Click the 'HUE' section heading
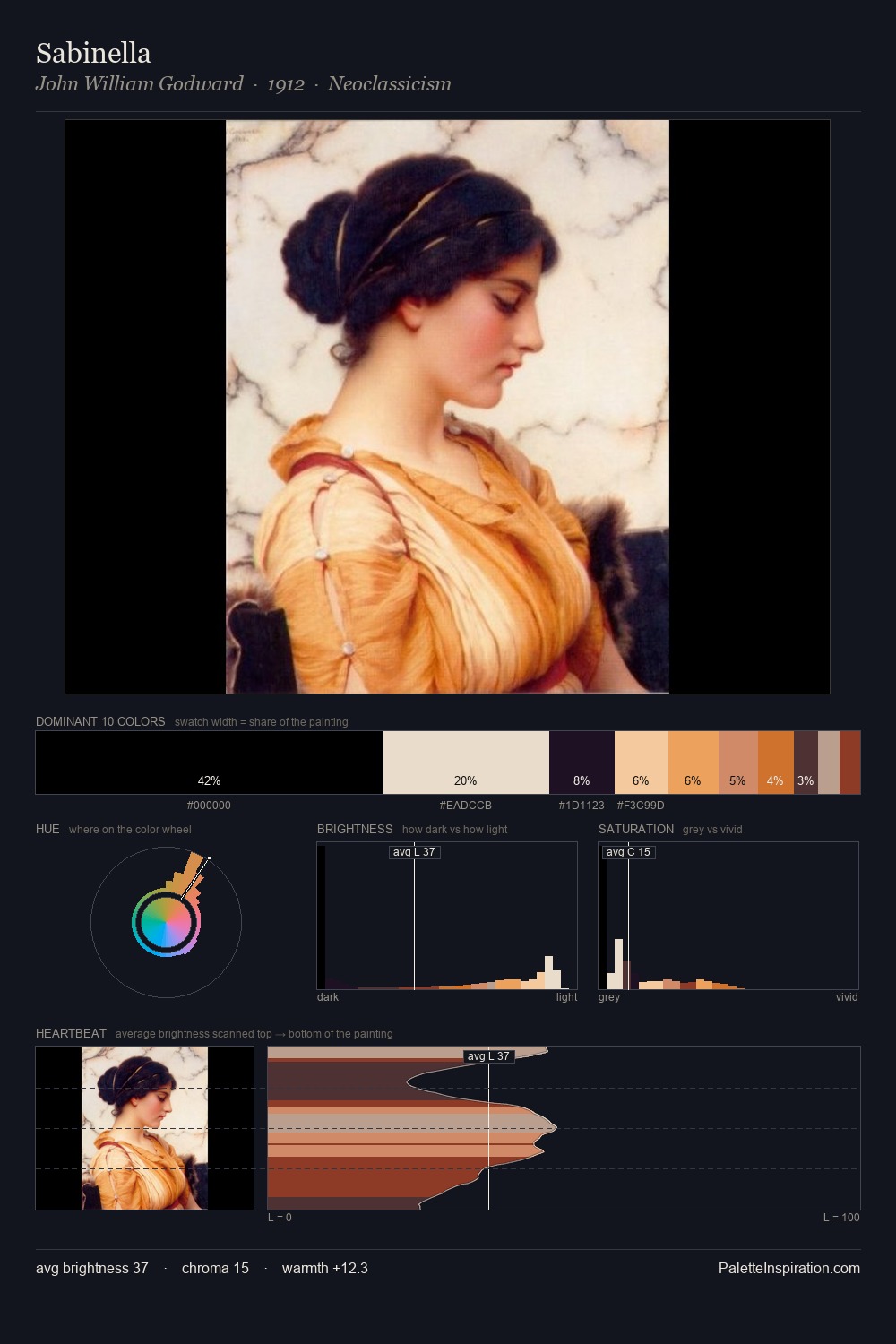896x1344 pixels. click(47, 829)
